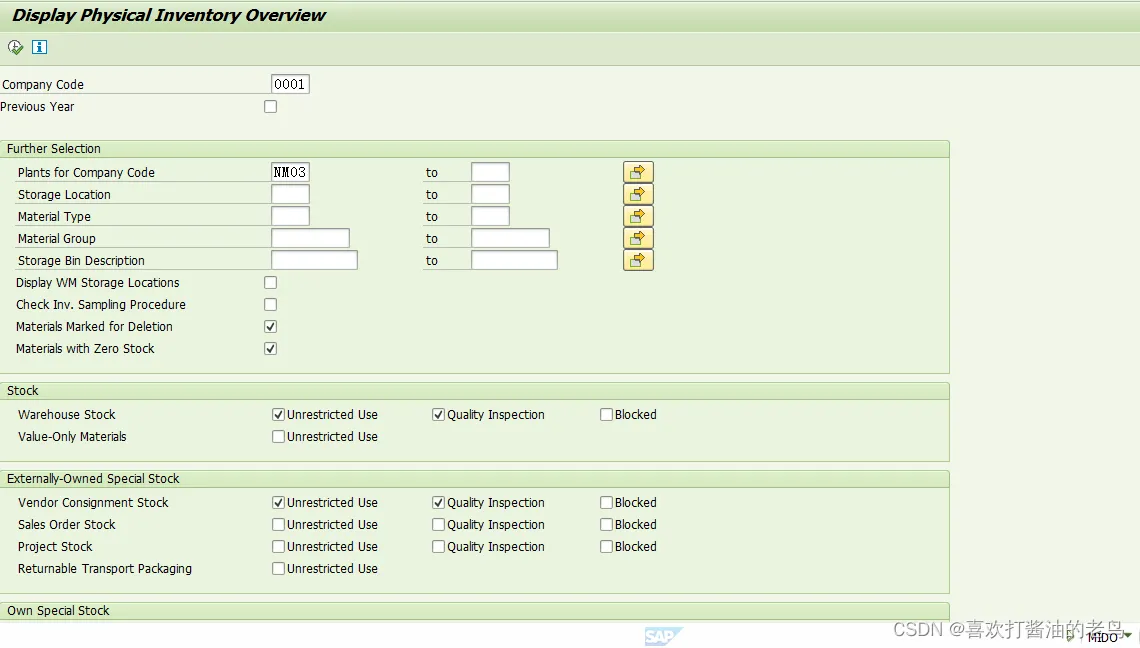Enable Display WM Storage Locations checkbox
The width and height of the screenshot is (1140, 648).
(x=270, y=283)
